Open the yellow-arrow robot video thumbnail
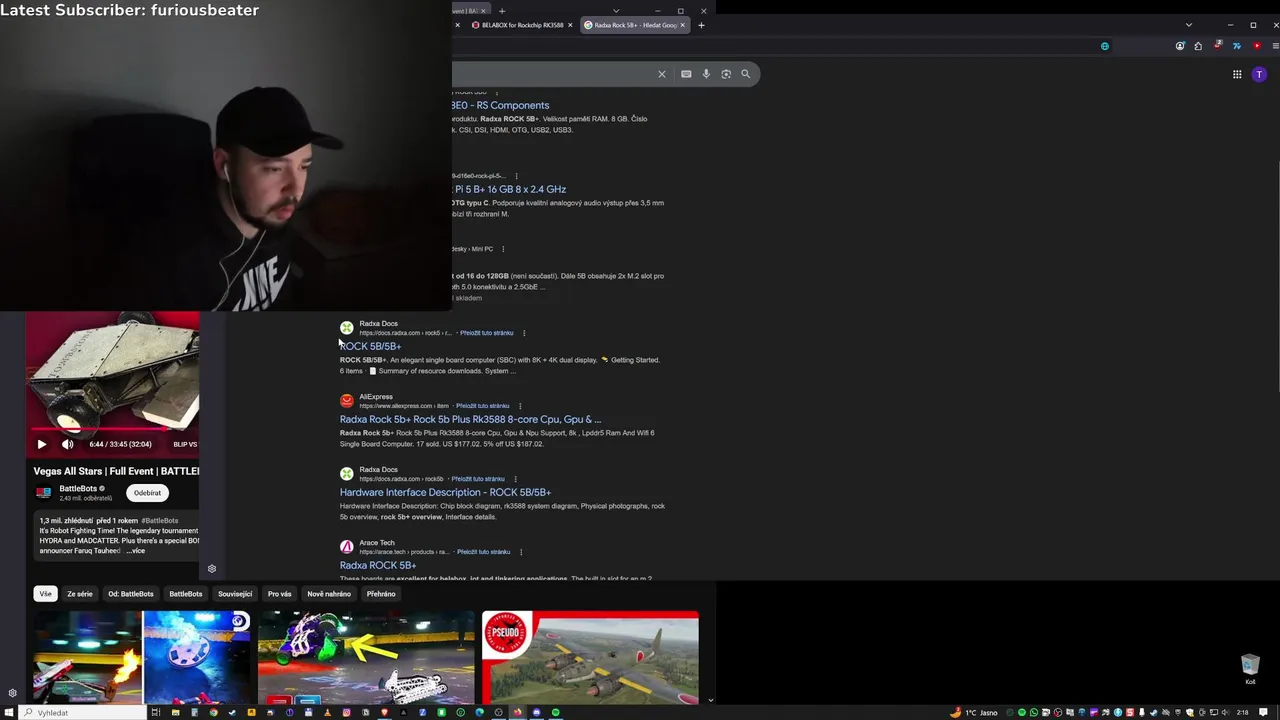Viewport: 1280px width, 720px height. [366, 658]
